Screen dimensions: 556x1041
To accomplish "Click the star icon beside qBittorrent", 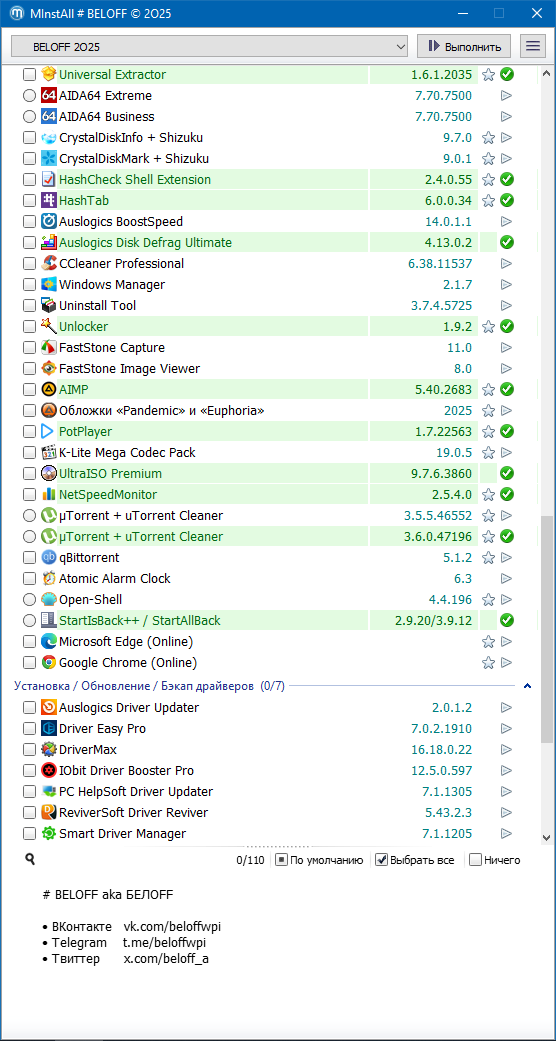I will (x=488, y=558).
